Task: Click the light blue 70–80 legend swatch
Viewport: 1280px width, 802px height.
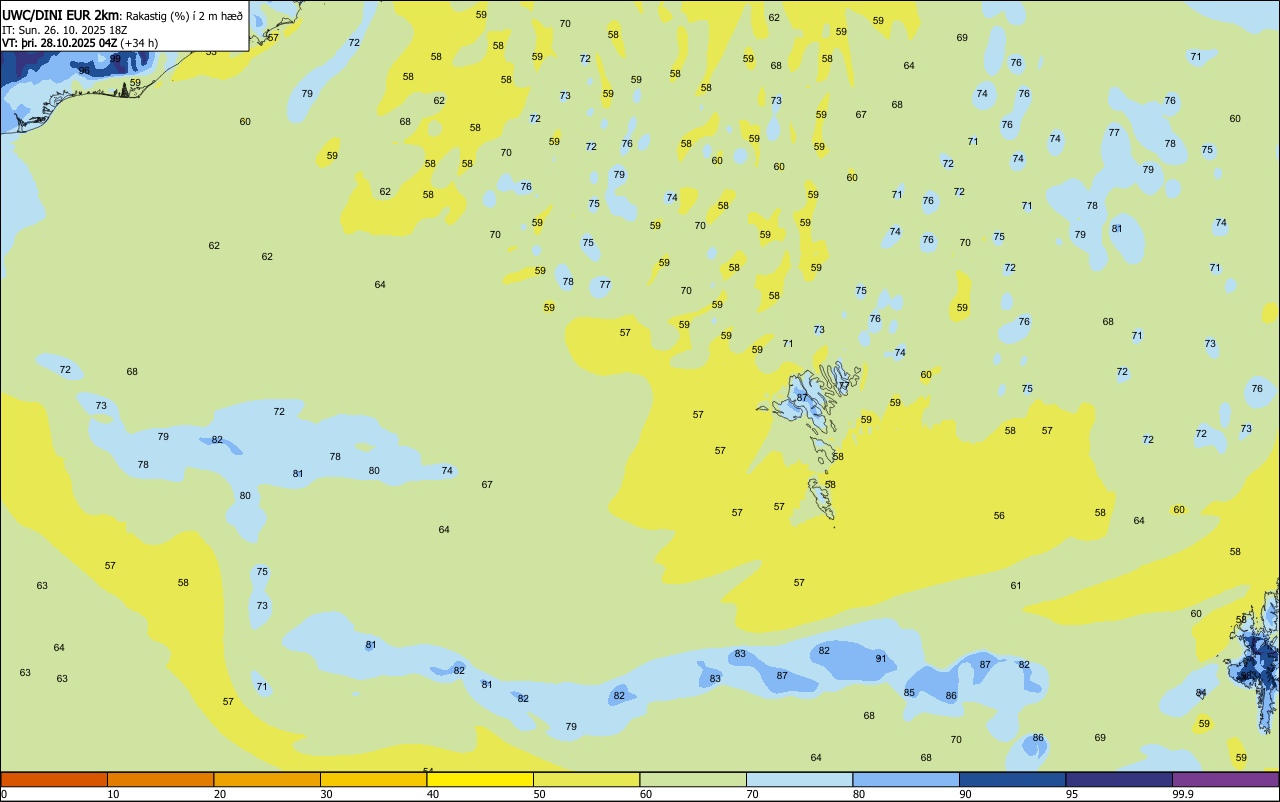Action: 799,779
